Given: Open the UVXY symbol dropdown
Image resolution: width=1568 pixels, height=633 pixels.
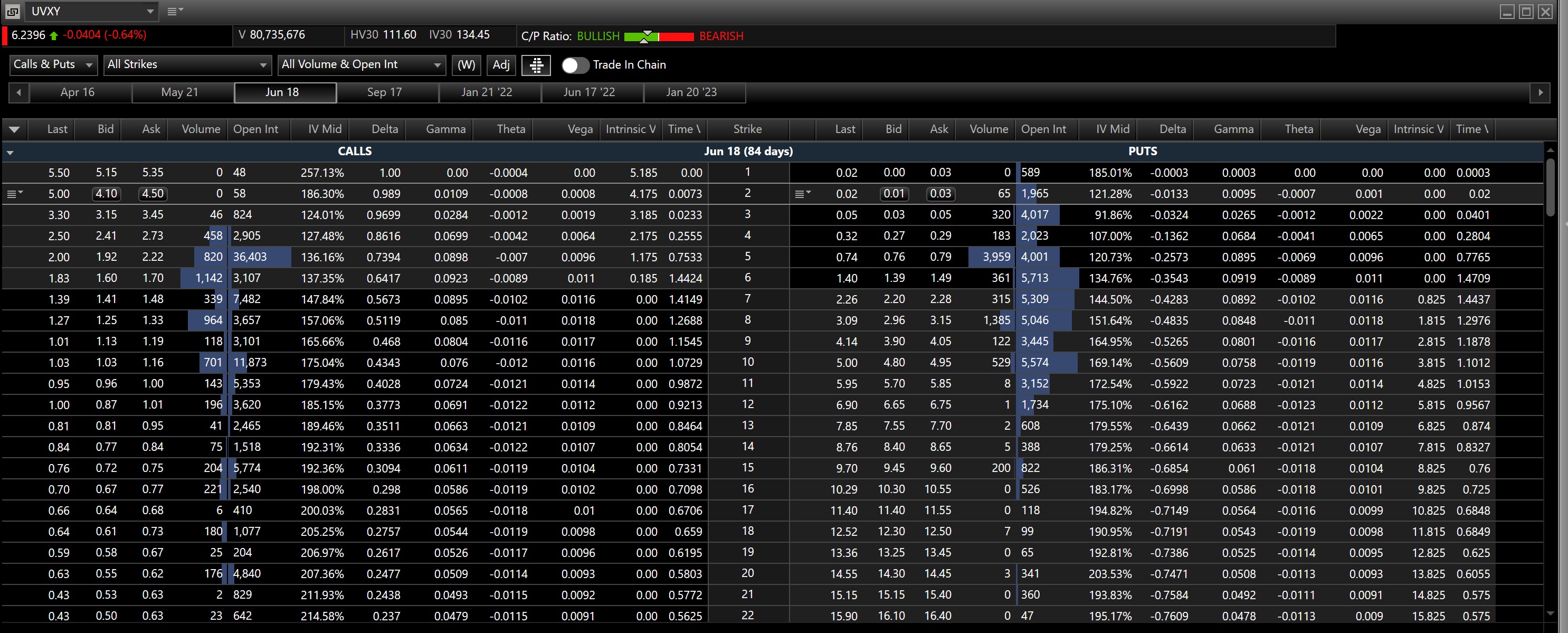Looking at the screenshot, I should point(150,11).
